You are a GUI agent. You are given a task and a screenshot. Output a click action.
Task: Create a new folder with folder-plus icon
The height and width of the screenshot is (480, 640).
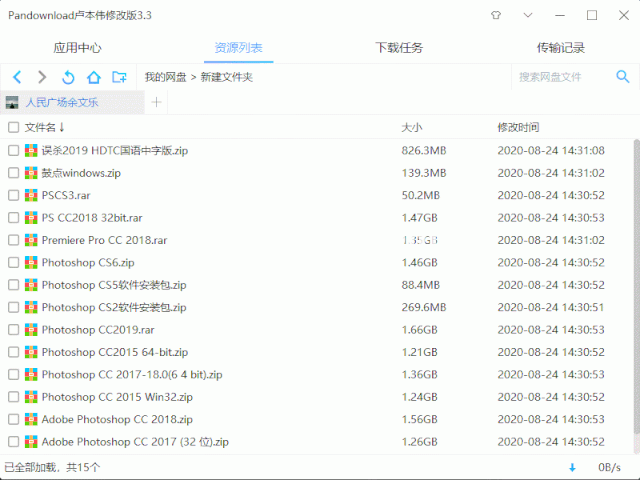click(119, 77)
